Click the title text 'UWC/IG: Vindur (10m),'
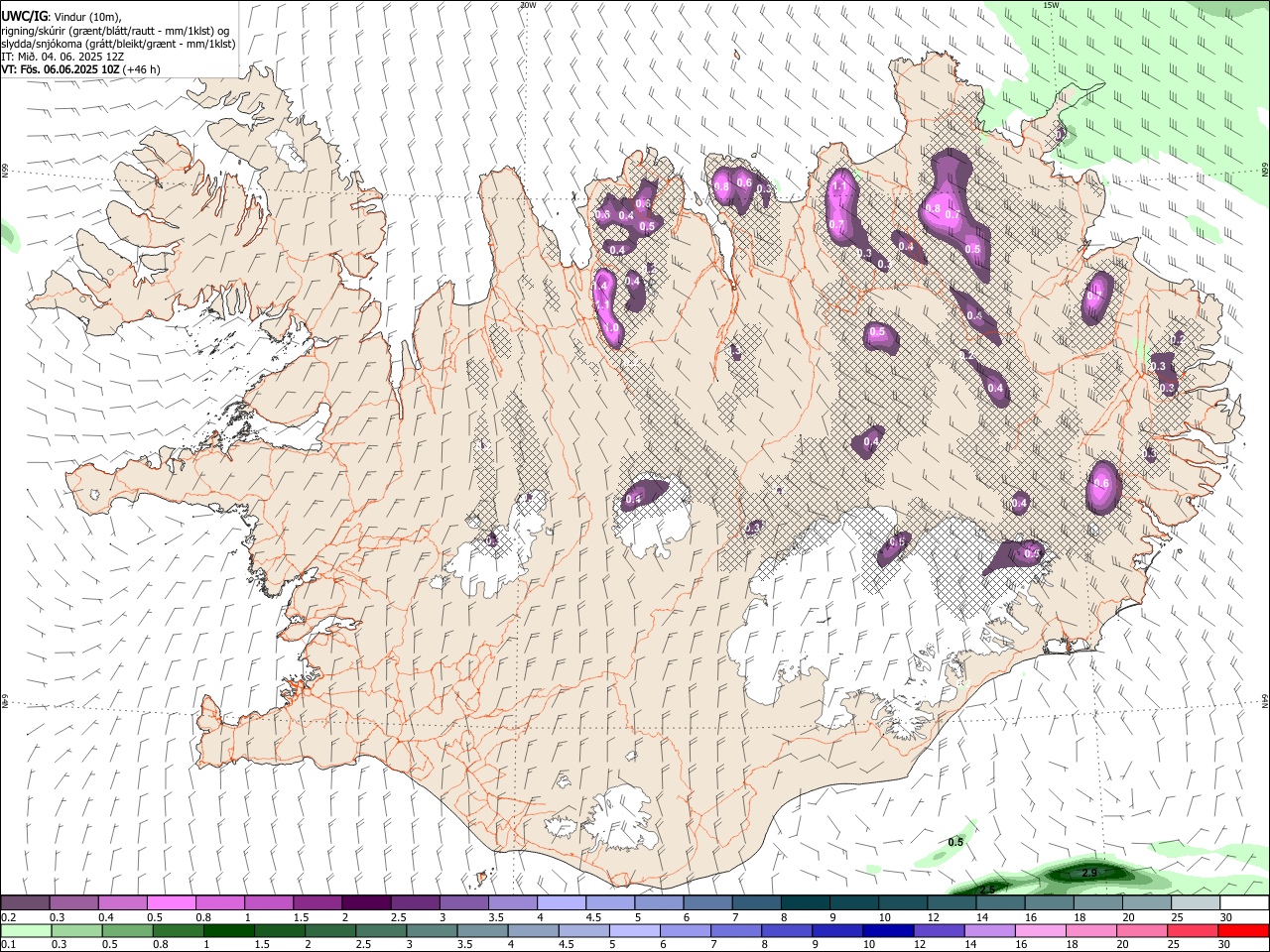The height and width of the screenshot is (952, 1270). coord(62,15)
